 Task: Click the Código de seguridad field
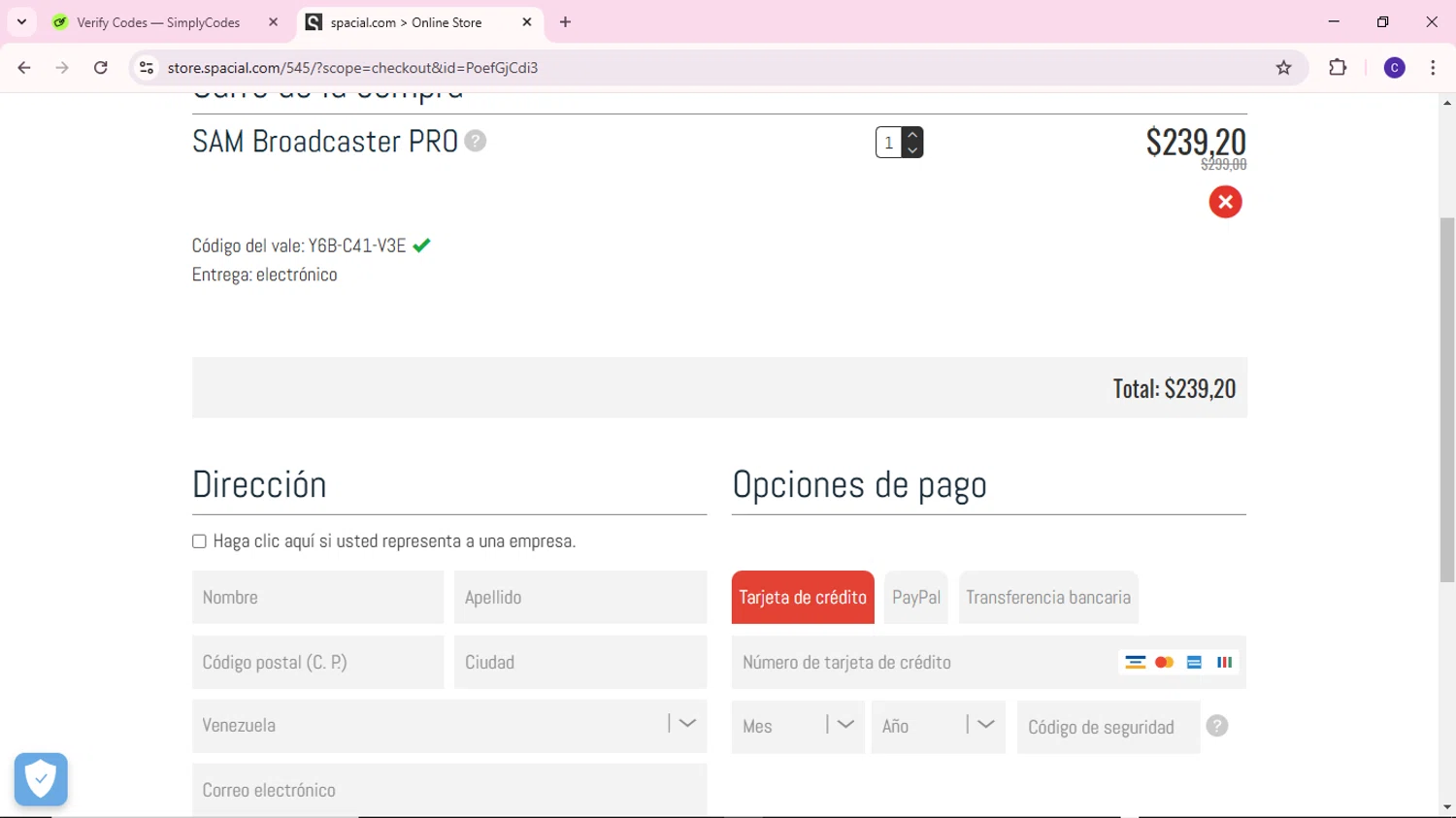[1109, 727]
